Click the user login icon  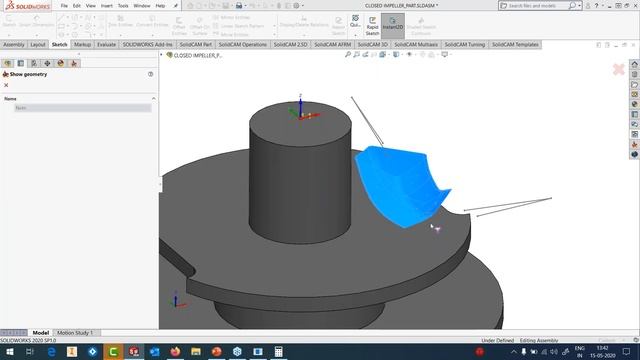(588, 6)
